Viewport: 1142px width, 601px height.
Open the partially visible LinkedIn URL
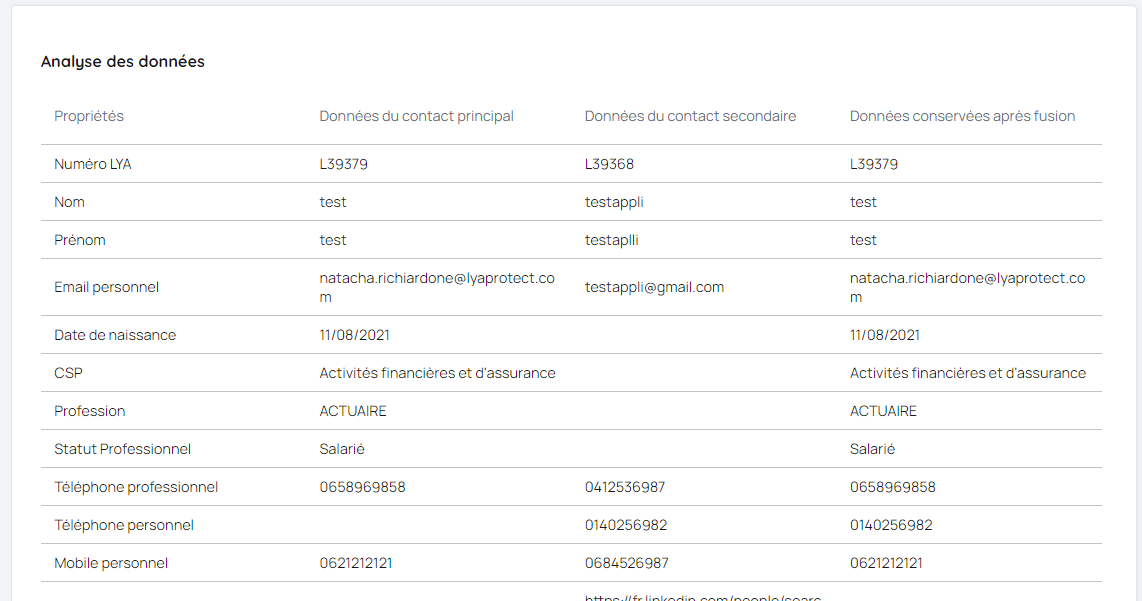pos(702,597)
